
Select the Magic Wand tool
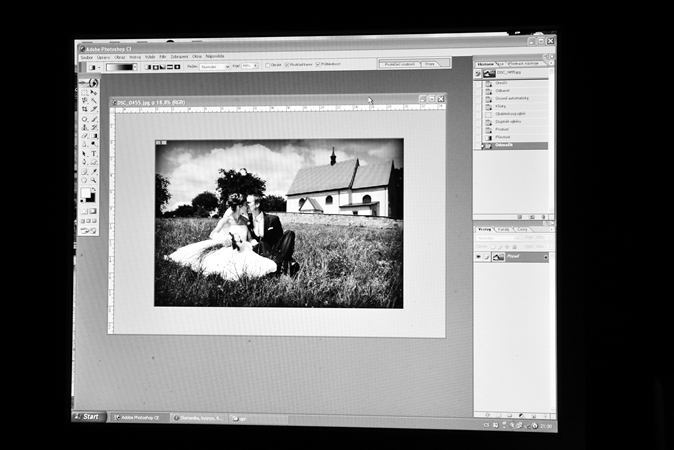click(94, 100)
